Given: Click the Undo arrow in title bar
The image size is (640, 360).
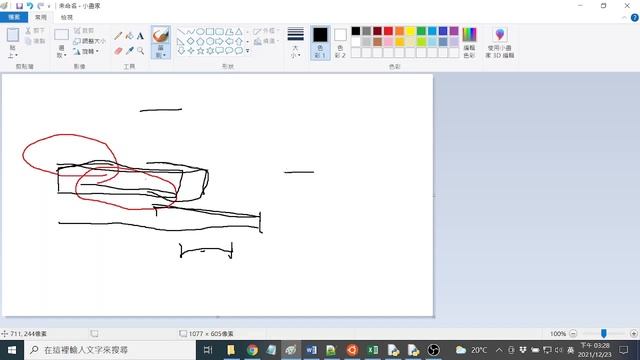Looking at the screenshot, I should pyautogui.click(x=30, y=6).
